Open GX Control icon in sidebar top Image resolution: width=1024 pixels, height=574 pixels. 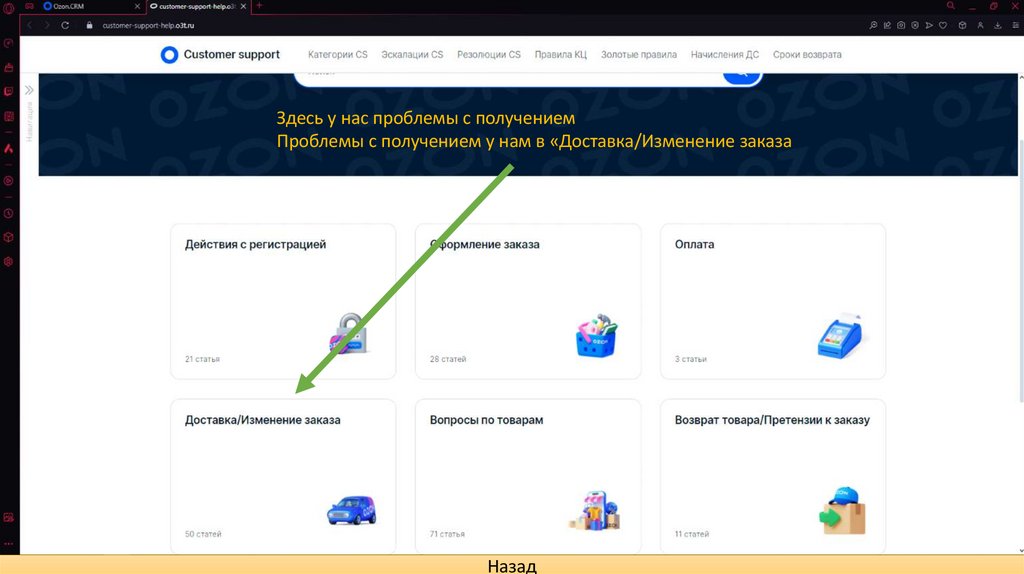pyautogui.click(x=8, y=43)
